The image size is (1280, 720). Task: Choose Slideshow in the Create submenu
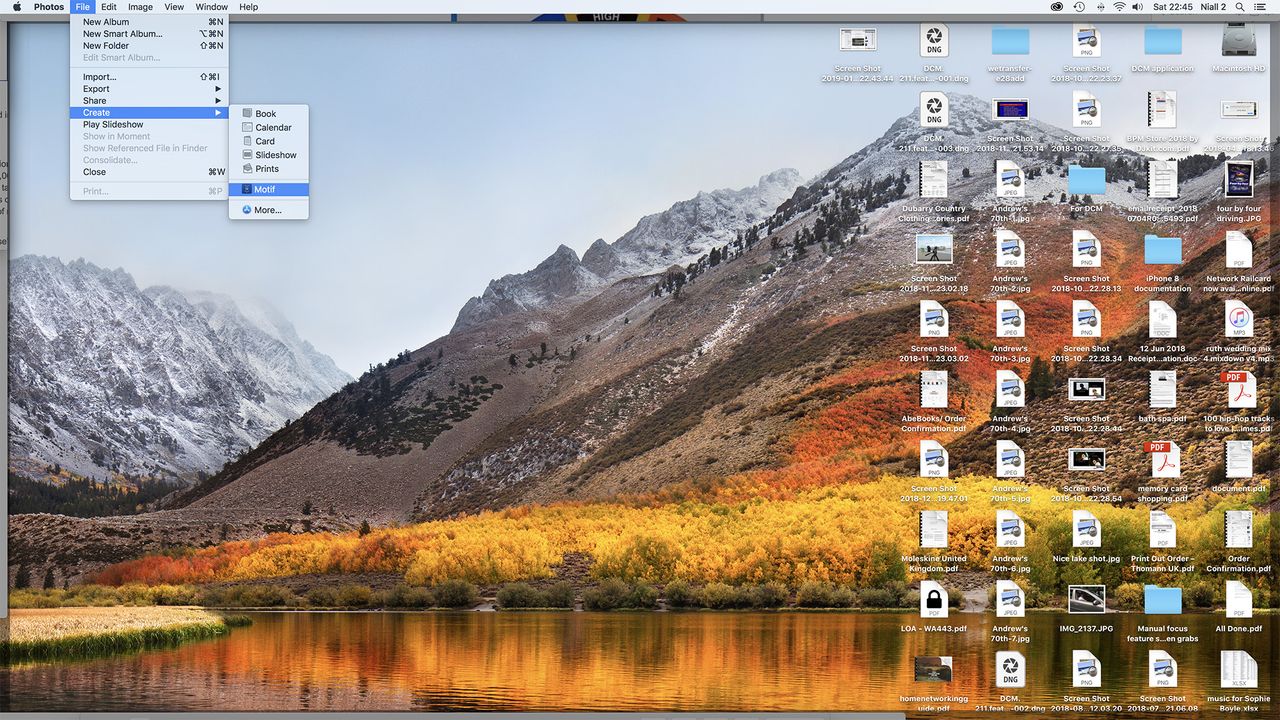pos(268,155)
